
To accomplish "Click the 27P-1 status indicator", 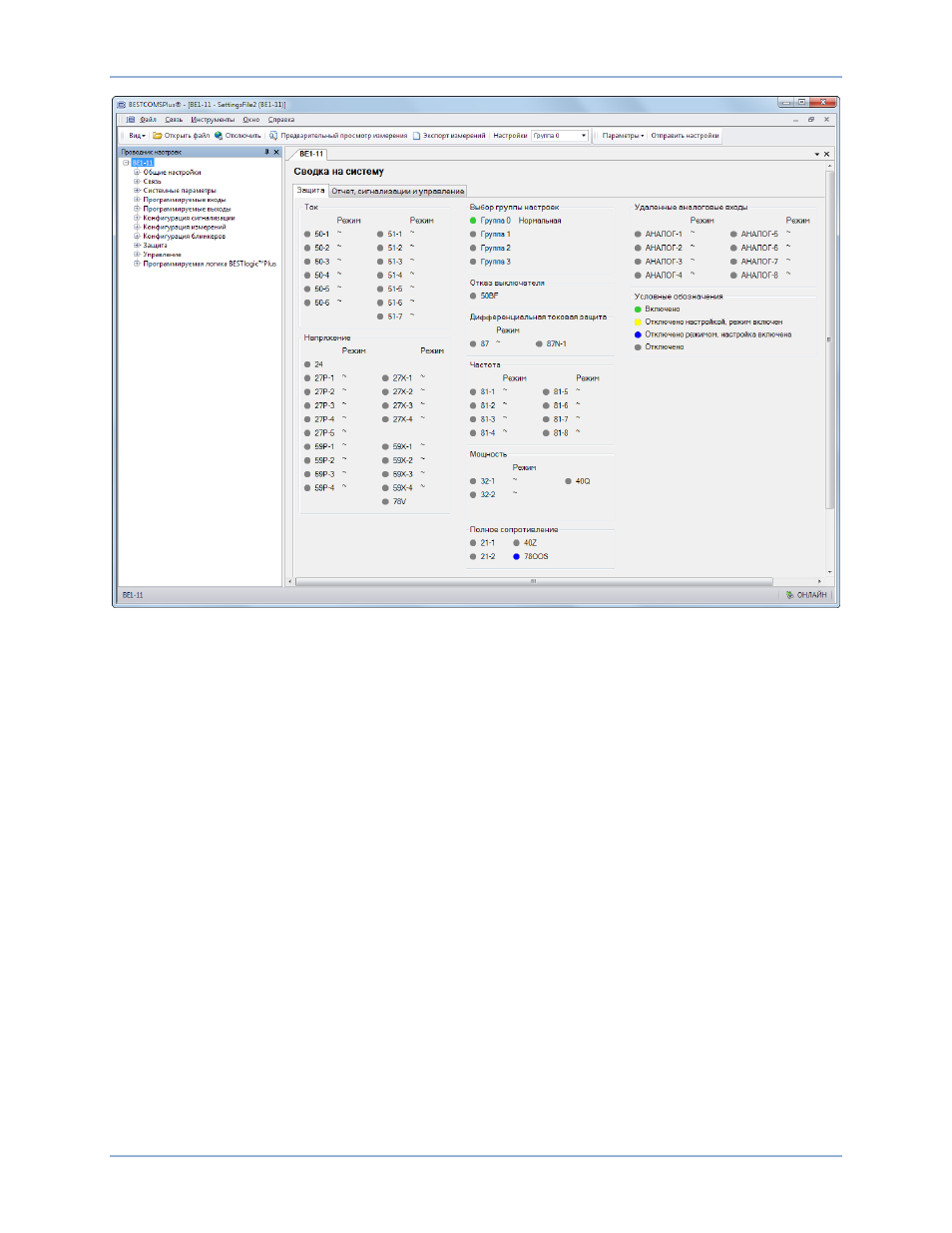I will (x=307, y=378).
